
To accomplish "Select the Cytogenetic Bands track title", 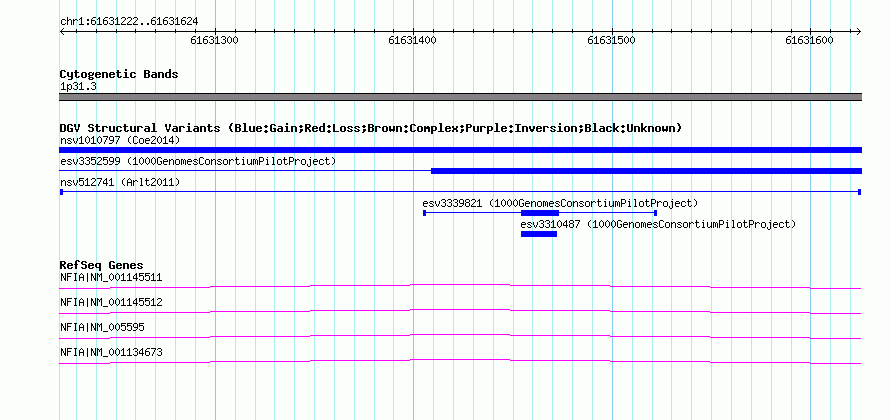I will tap(119, 74).
